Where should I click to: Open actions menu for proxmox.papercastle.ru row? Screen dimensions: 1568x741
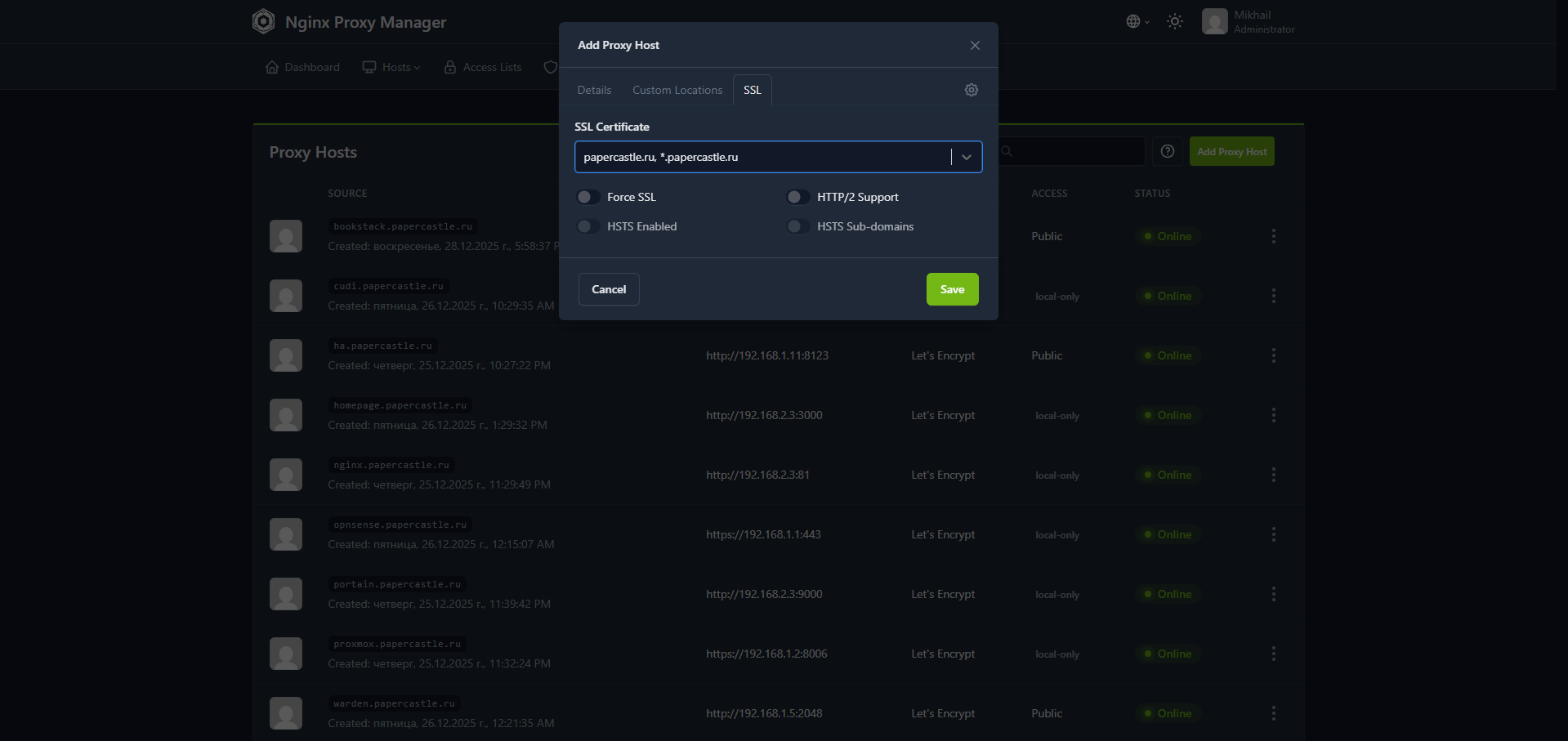(x=1273, y=654)
